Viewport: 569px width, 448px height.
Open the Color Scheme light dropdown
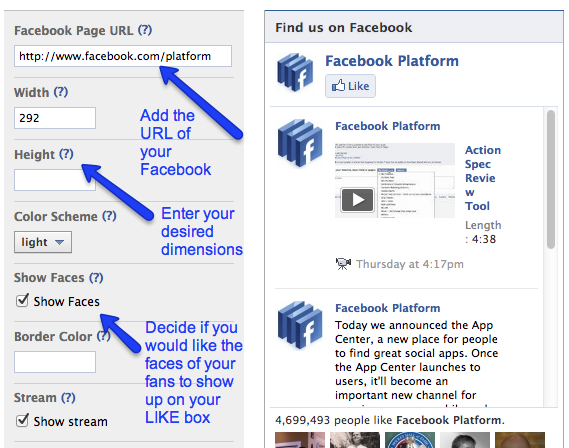point(43,242)
